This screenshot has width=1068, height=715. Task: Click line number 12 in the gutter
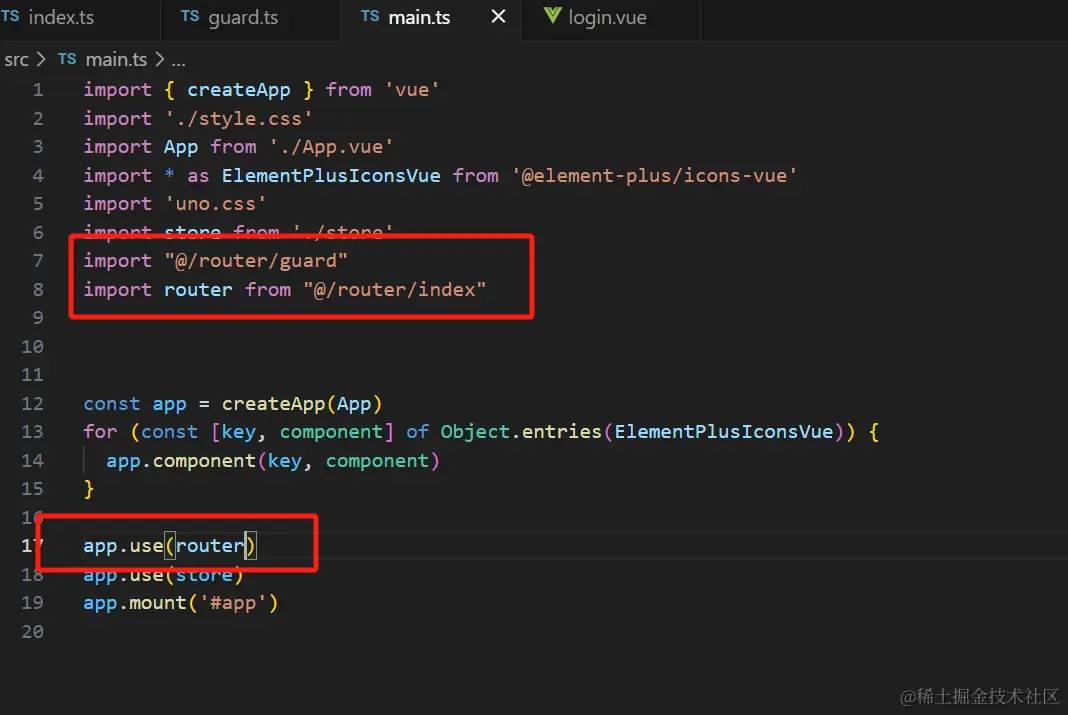[x=32, y=404]
